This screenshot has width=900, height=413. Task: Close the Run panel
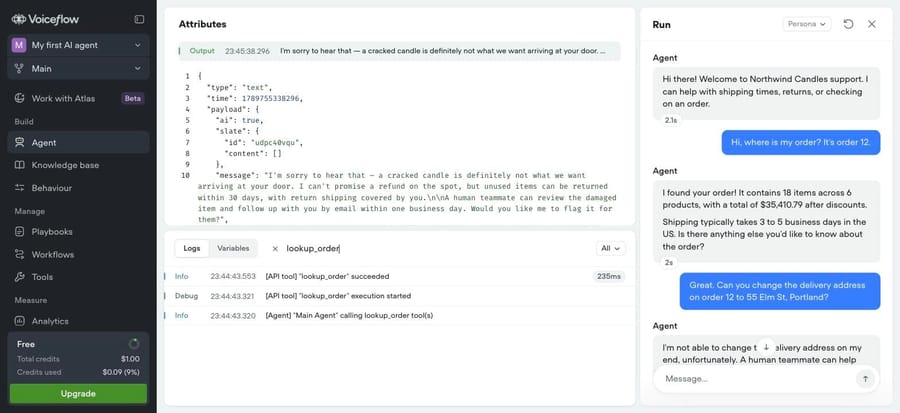[872, 24]
